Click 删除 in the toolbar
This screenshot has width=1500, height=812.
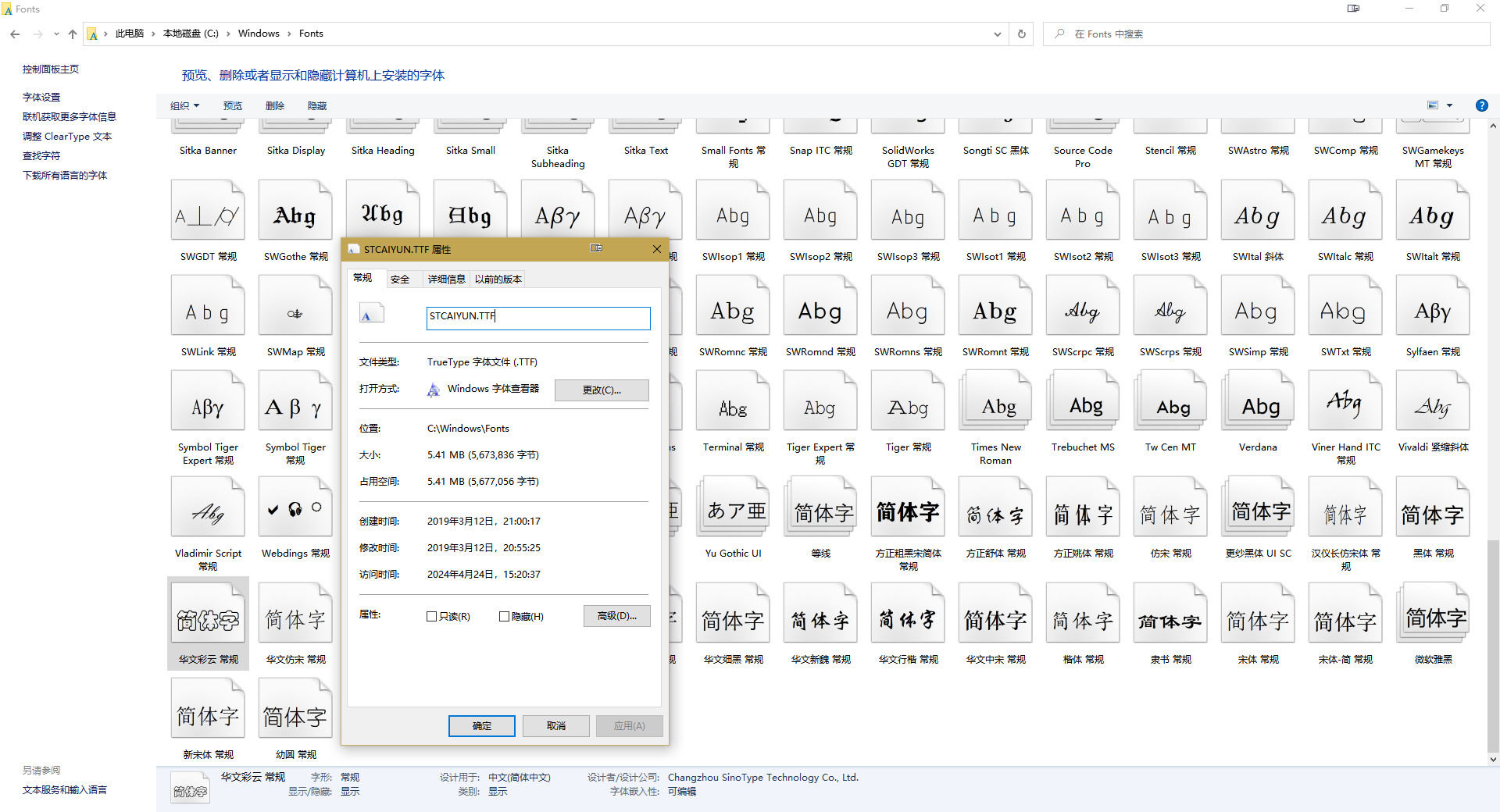275,105
